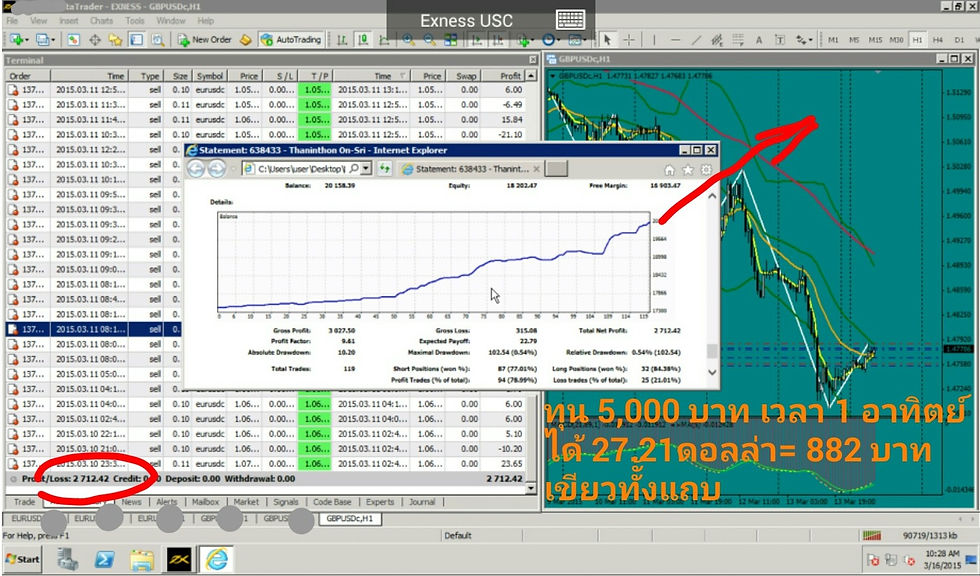Switch to the News terminal tab
This screenshot has height=576, width=980.
(x=131, y=502)
